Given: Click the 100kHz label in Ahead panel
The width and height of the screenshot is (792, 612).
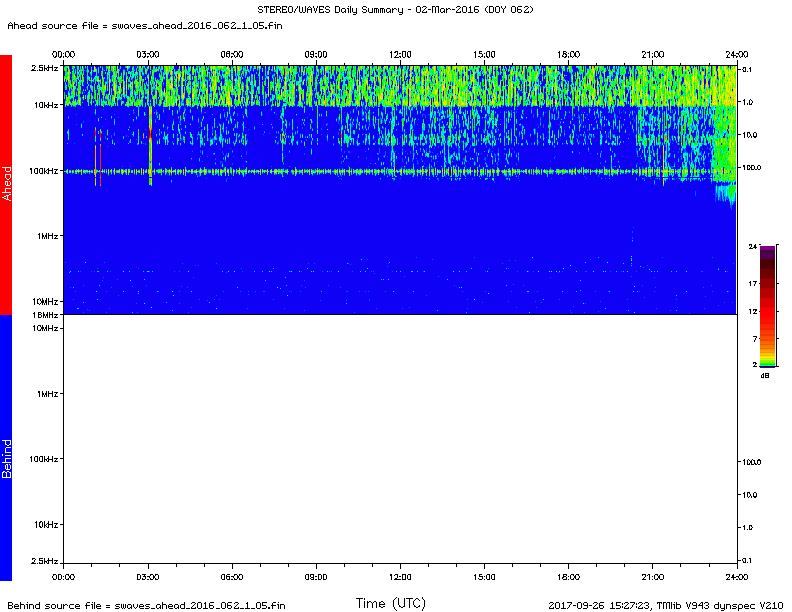Looking at the screenshot, I should click(44, 171).
